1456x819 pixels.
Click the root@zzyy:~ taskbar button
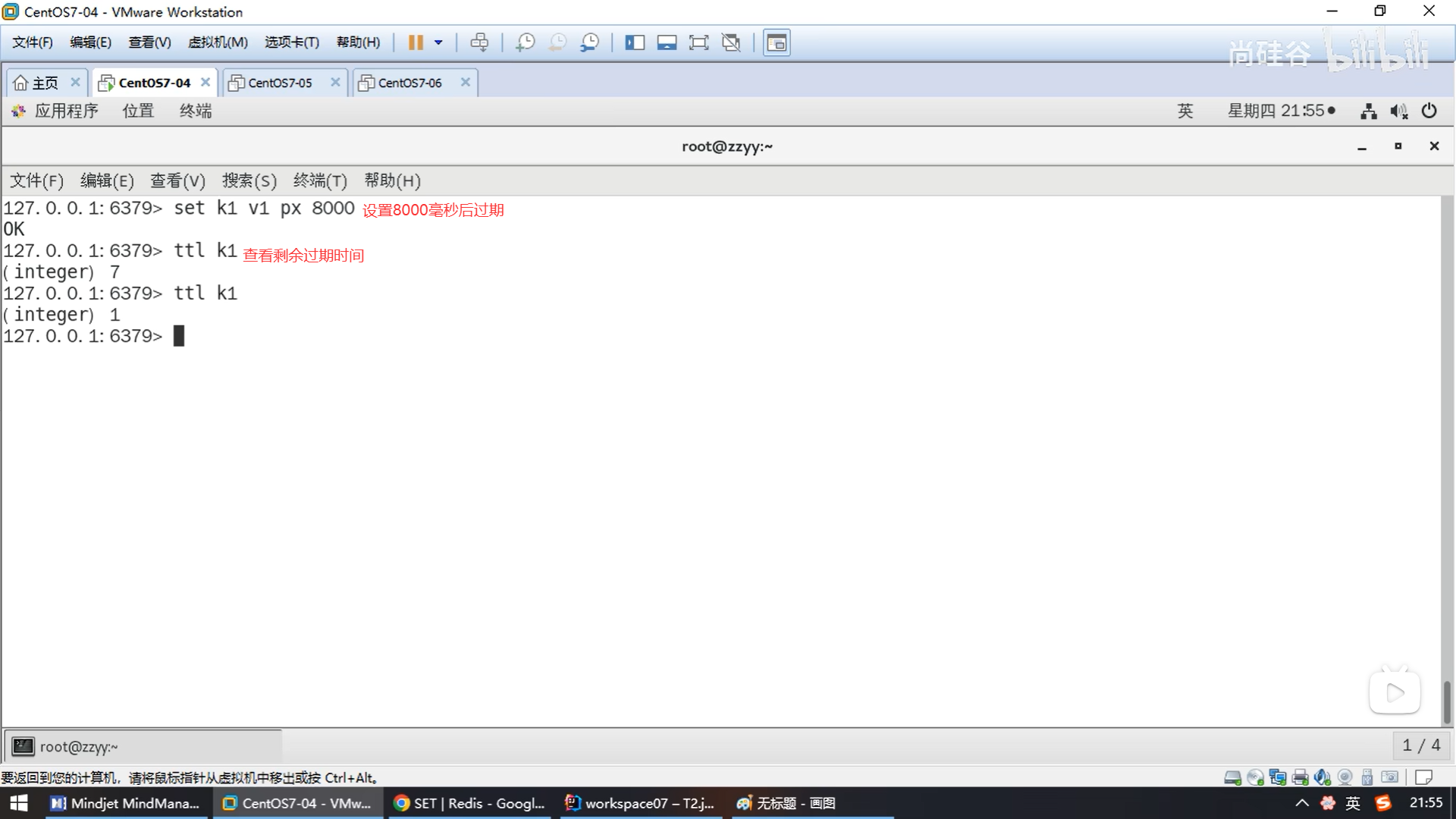[79, 746]
